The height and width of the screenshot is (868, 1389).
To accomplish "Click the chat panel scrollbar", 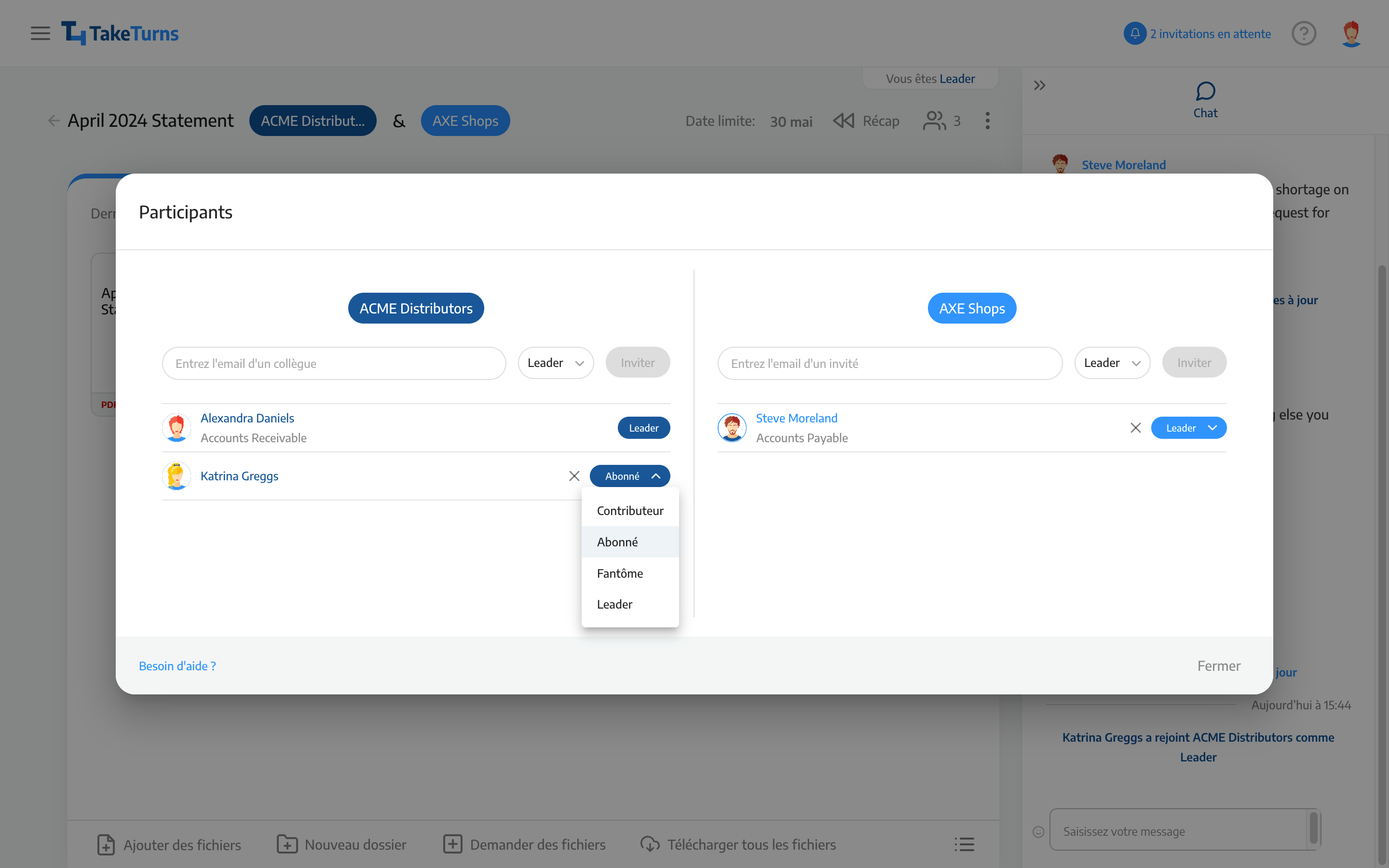I will (1382, 566).
